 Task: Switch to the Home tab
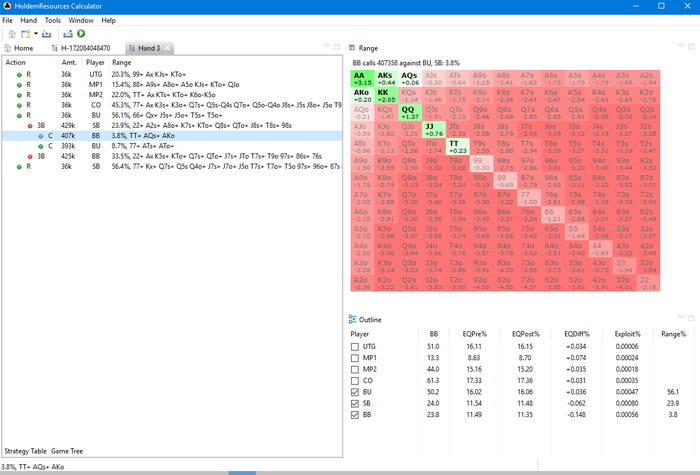(x=19, y=48)
